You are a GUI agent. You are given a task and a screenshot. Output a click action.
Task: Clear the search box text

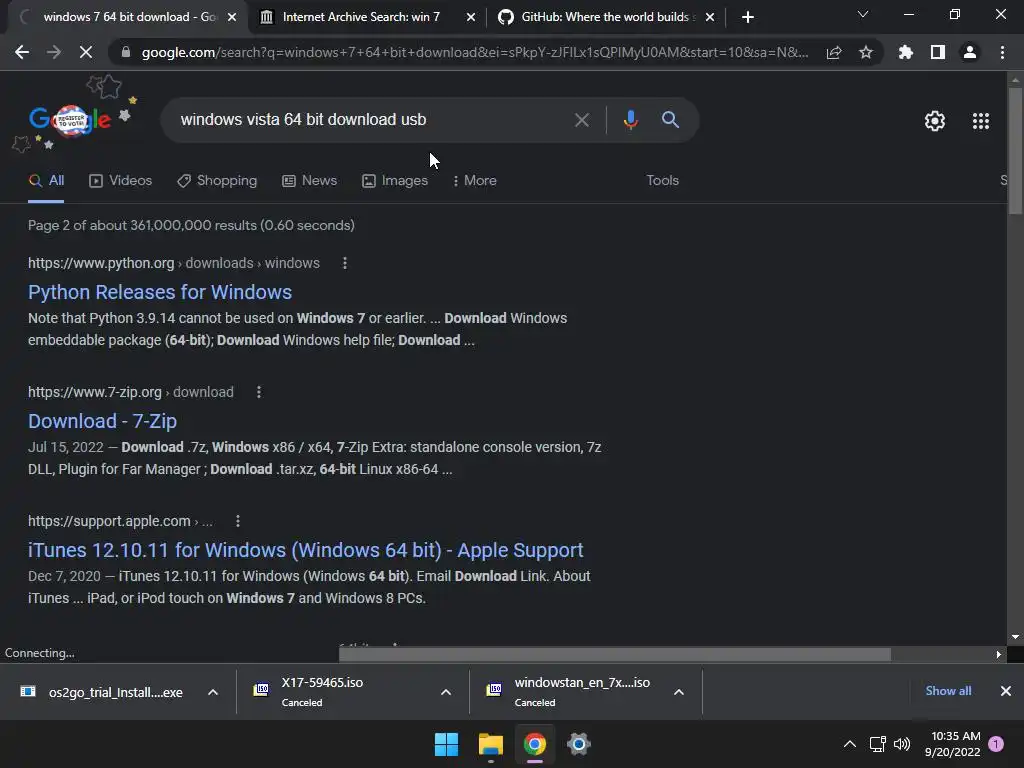pyautogui.click(x=581, y=120)
